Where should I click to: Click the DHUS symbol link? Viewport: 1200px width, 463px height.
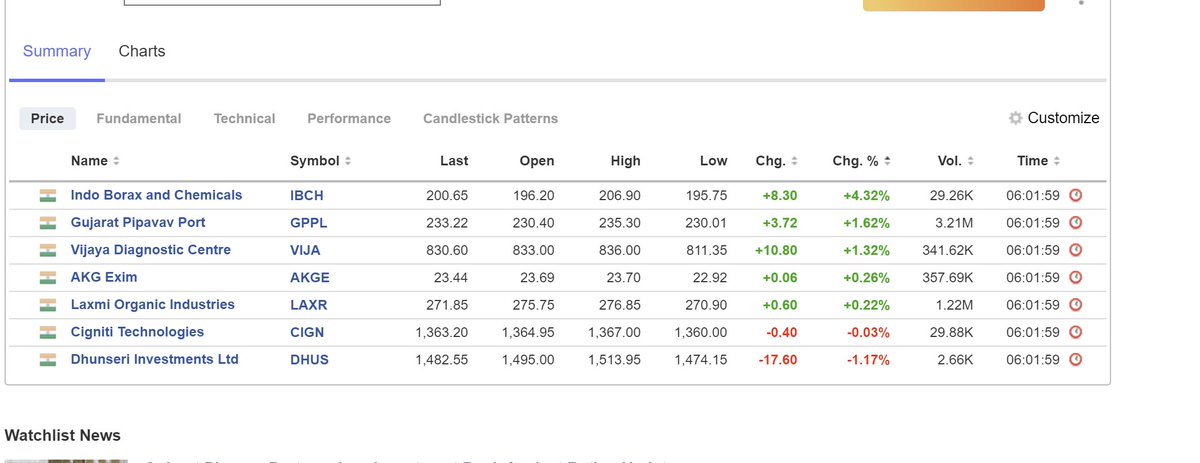(310, 360)
